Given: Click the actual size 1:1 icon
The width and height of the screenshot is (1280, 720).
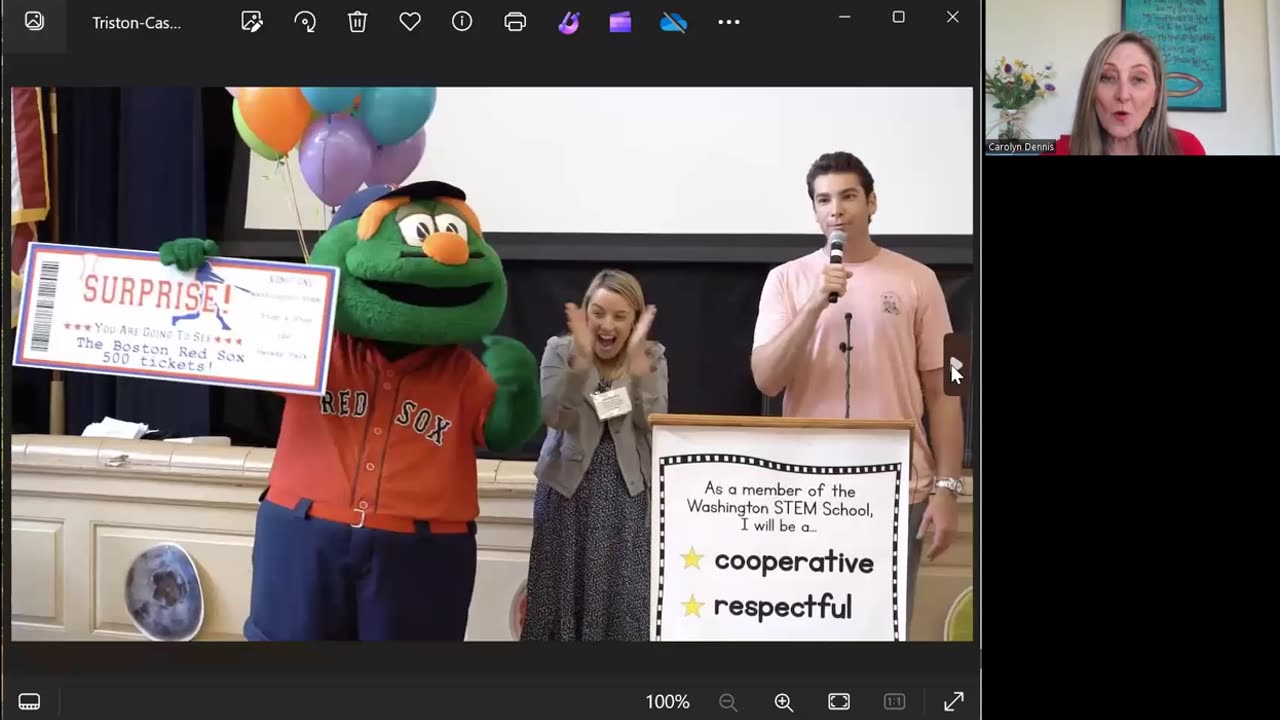Looking at the screenshot, I should pyautogui.click(x=895, y=702).
